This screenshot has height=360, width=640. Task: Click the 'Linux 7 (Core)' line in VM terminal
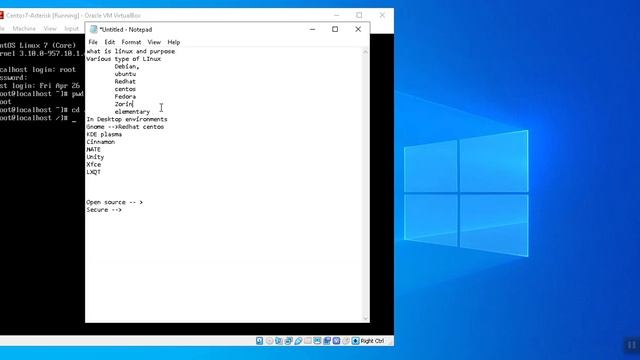pyautogui.click(x=38, y=45)
